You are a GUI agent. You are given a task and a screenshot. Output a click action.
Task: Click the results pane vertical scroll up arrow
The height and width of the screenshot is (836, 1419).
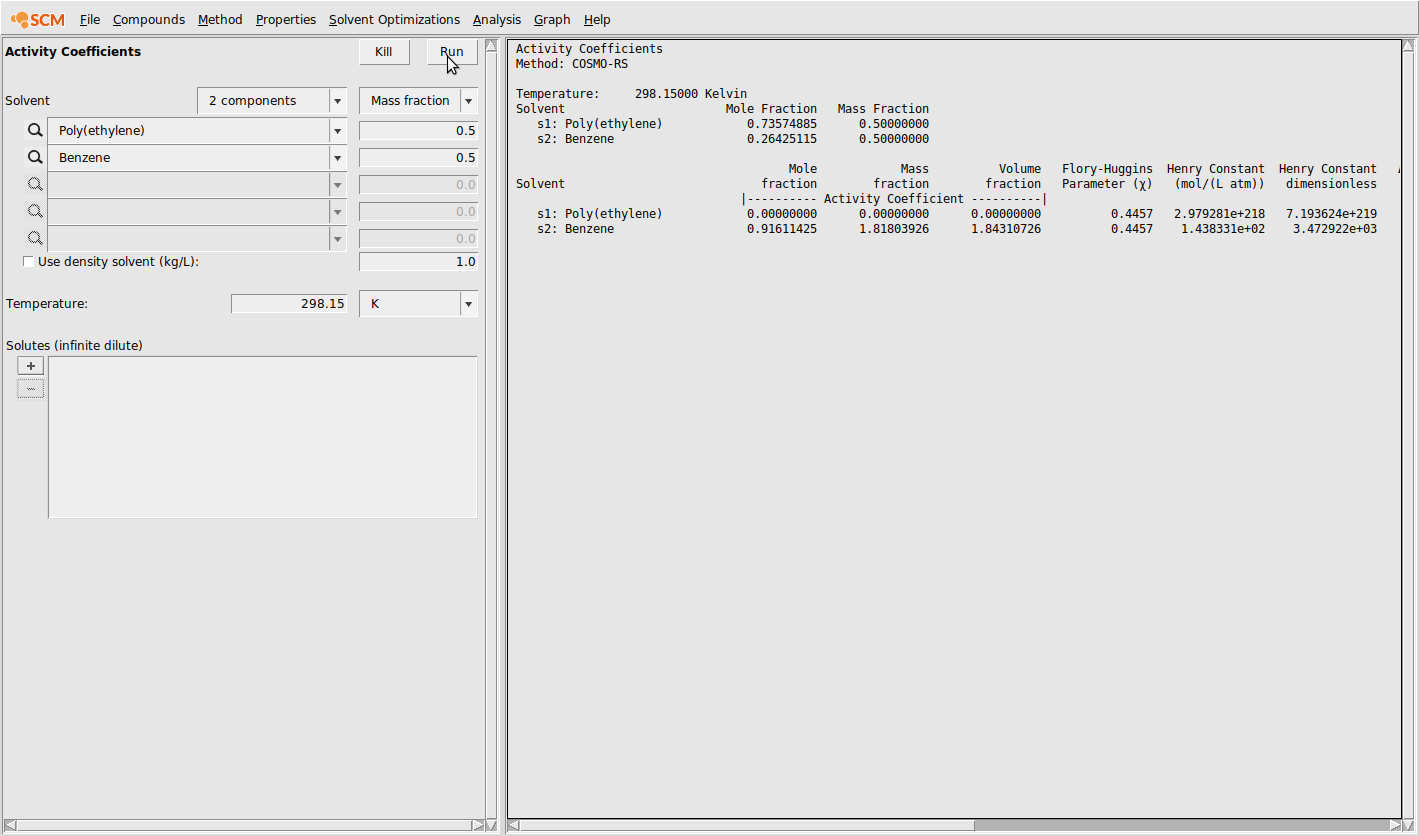click(x=1409, y=45)
